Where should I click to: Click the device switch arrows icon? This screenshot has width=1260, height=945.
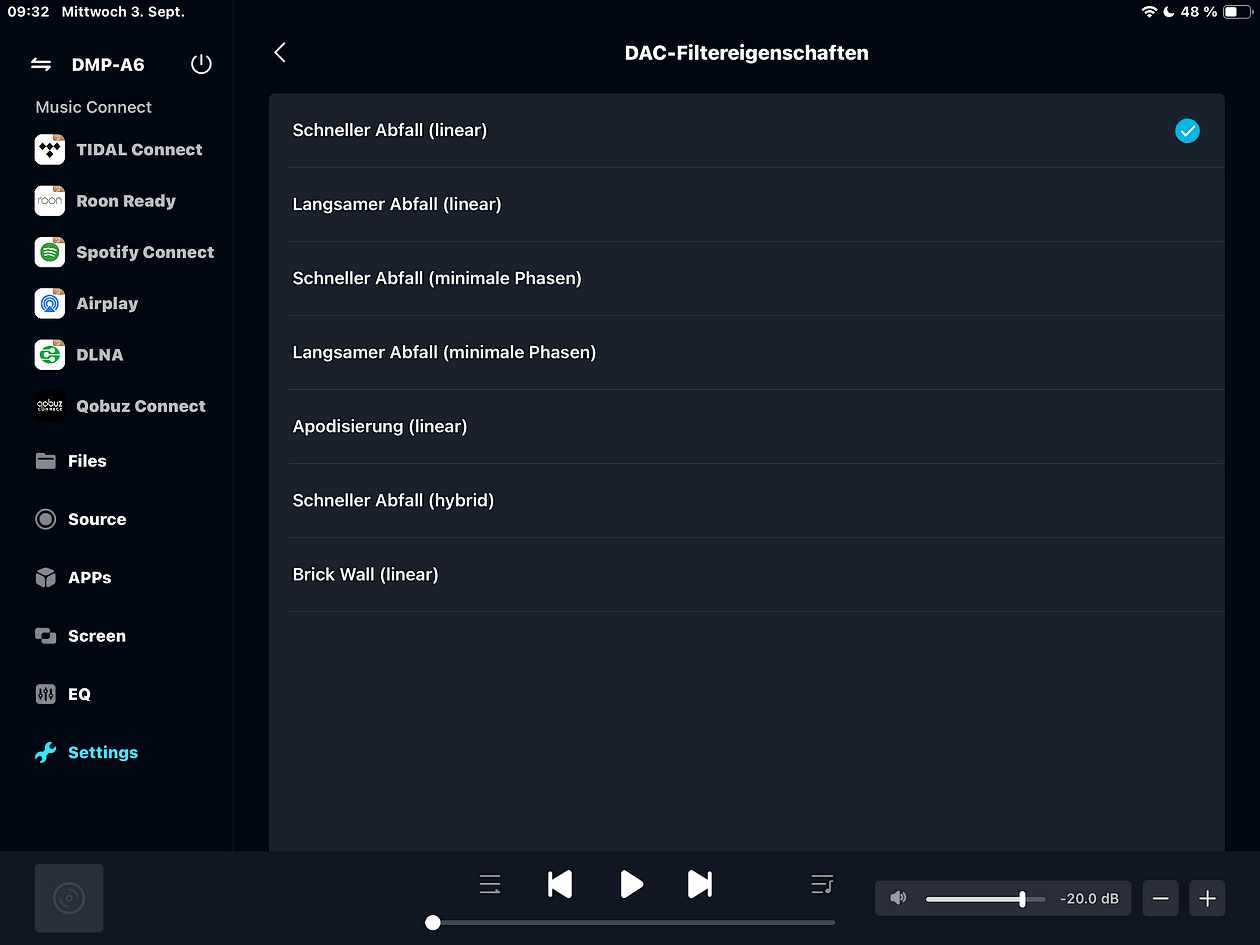pyautogui.click(x=41, y=65)
